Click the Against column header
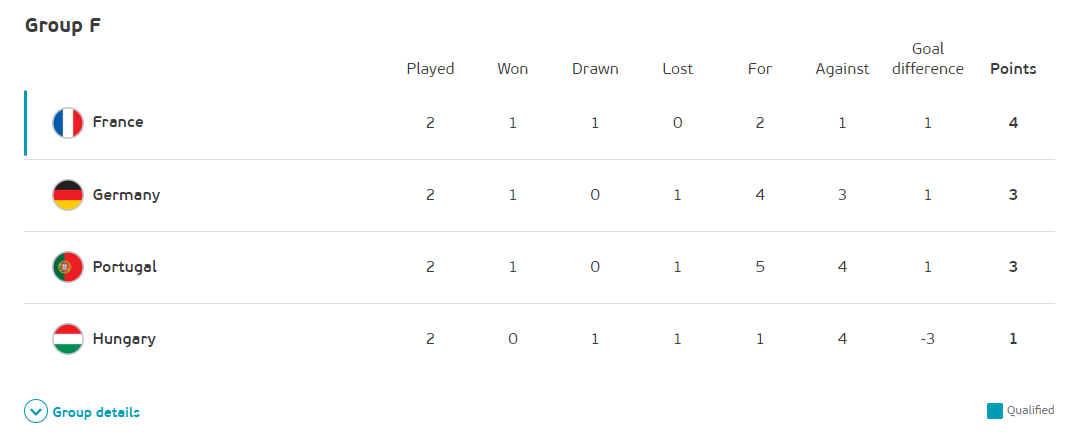Viewport: 1078px width, 446px height. point(842,69)
